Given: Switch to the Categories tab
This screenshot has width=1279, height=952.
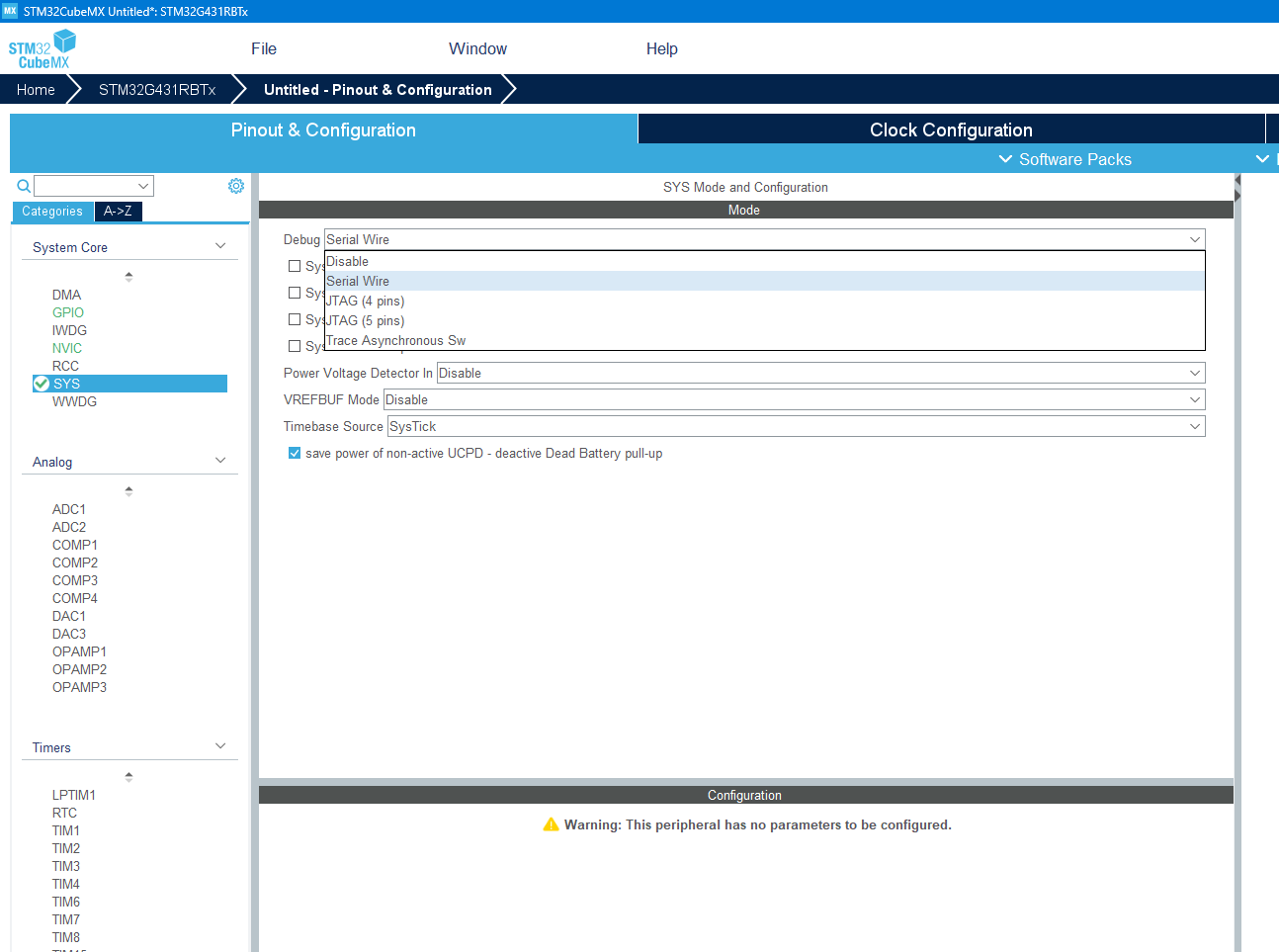Looking at the screenshot, I should pyautogui.click(x=52, y=212).
